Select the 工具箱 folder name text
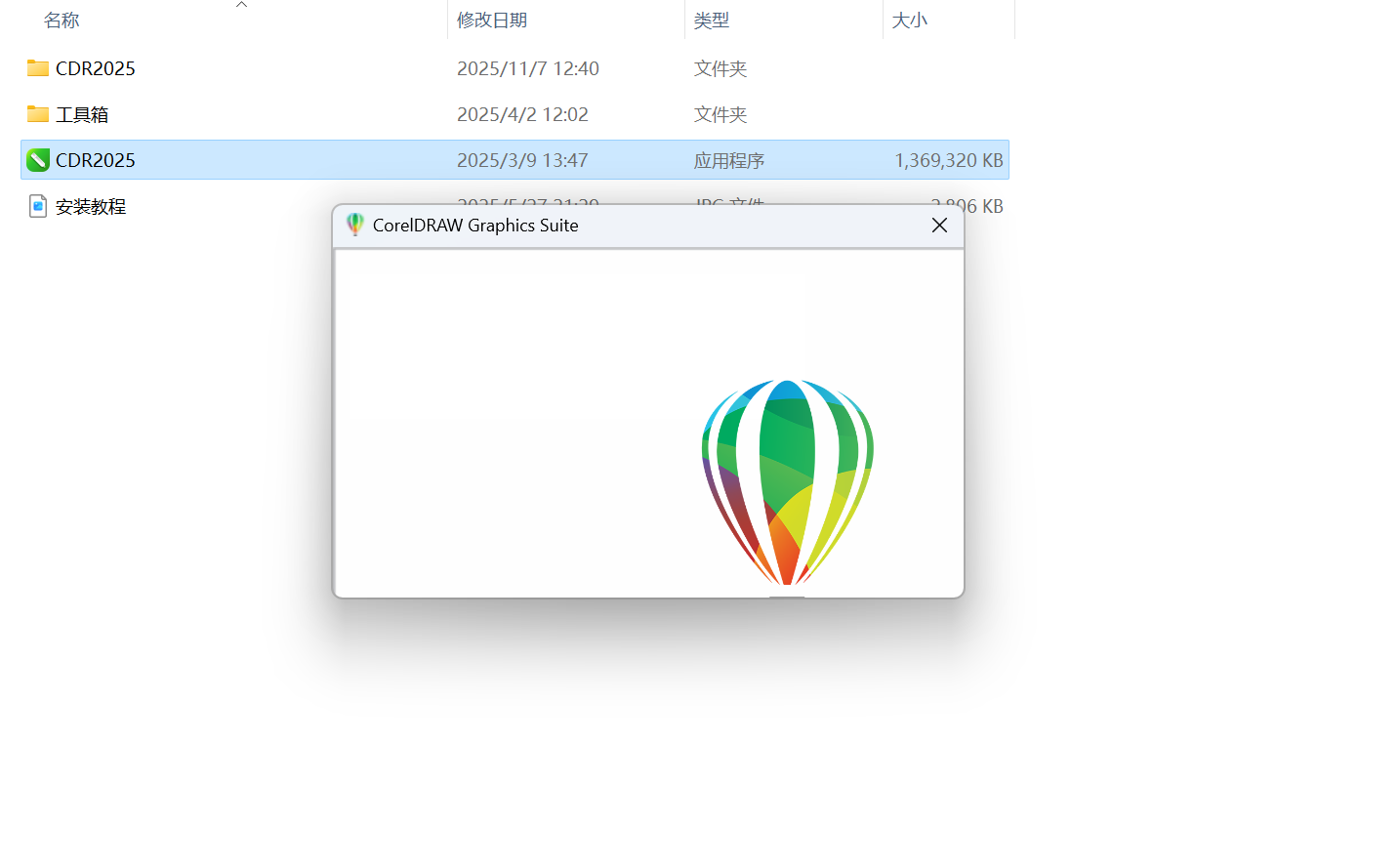The height and width of the screenshot is (867, 1400). point(84,114)
